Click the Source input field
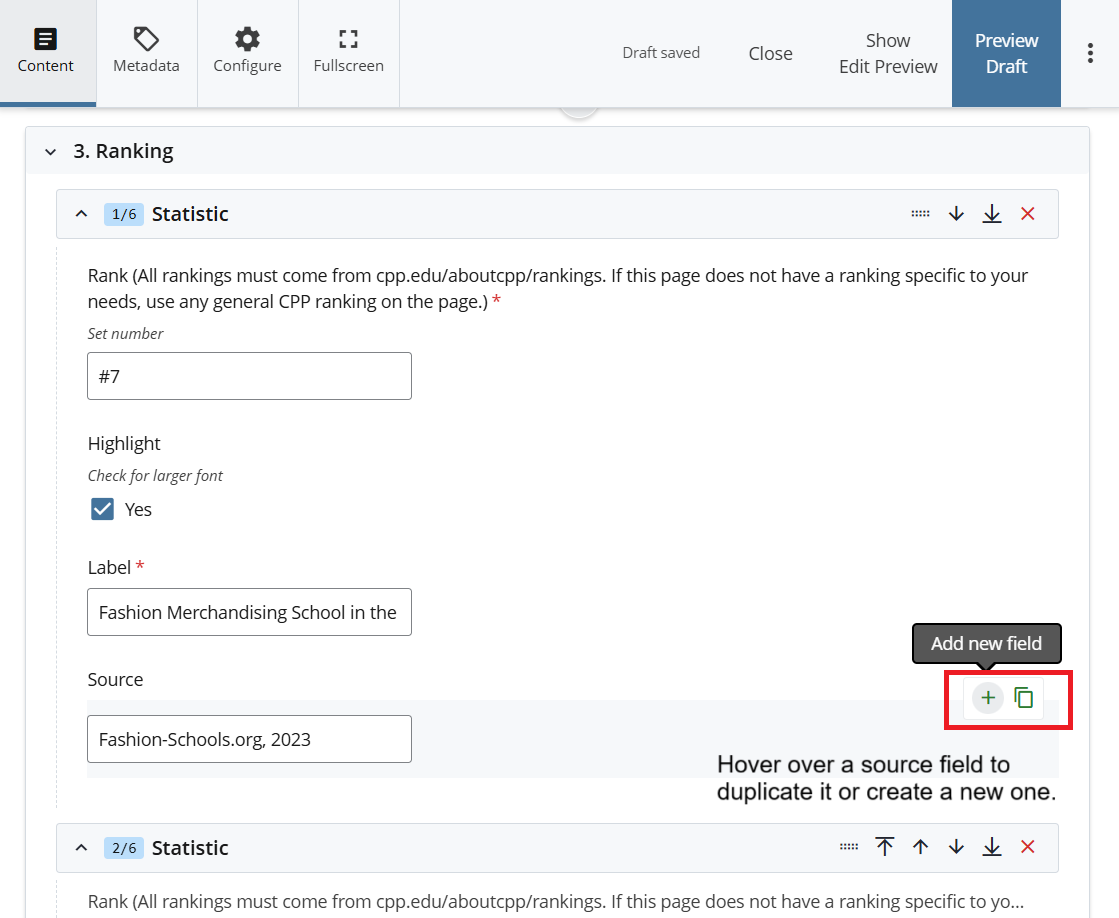1119x918 pixels. 249,740
